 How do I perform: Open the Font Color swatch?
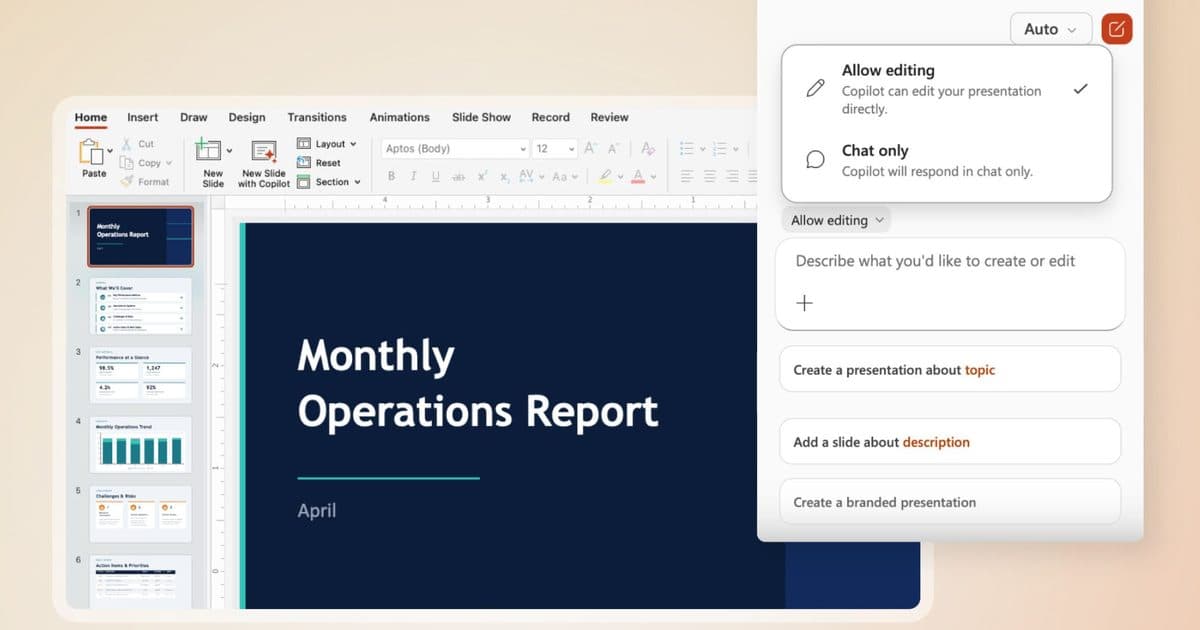click(640, 177)
